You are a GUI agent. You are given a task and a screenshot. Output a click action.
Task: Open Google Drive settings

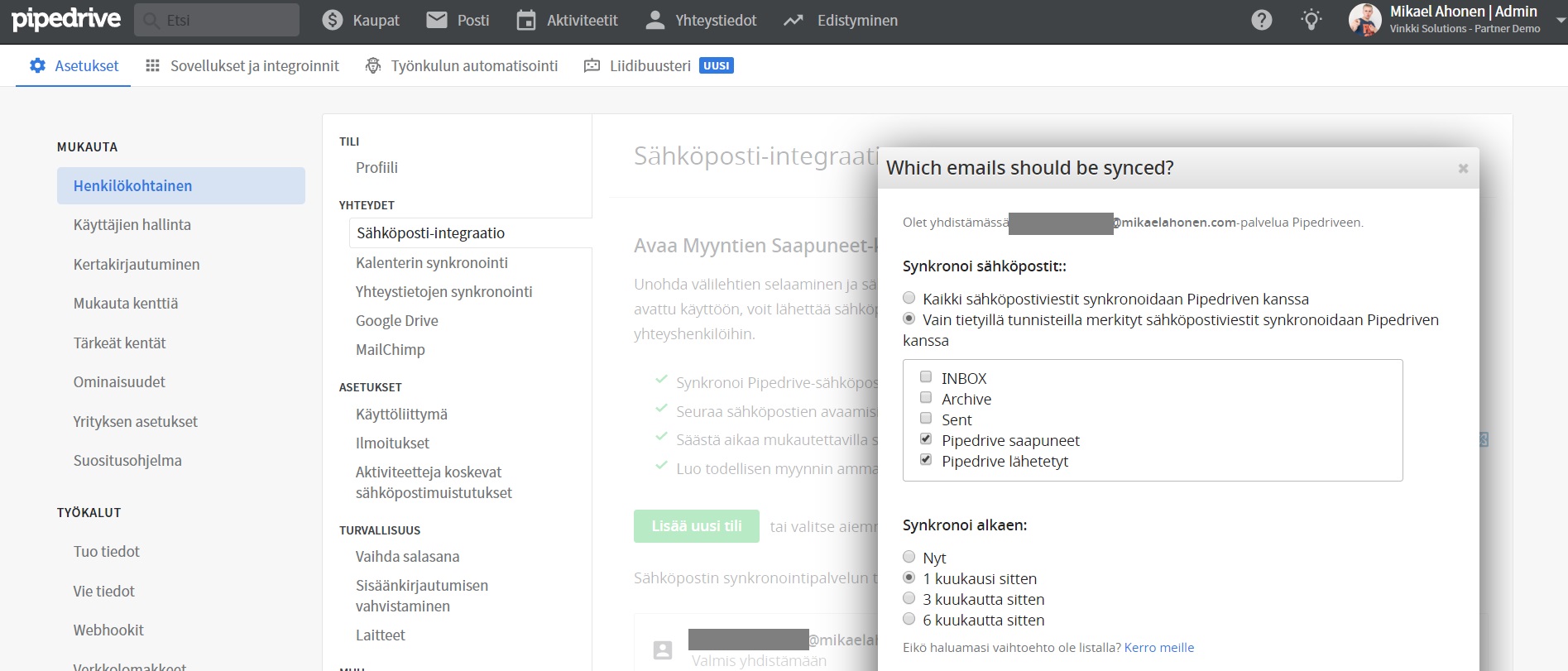397,321
